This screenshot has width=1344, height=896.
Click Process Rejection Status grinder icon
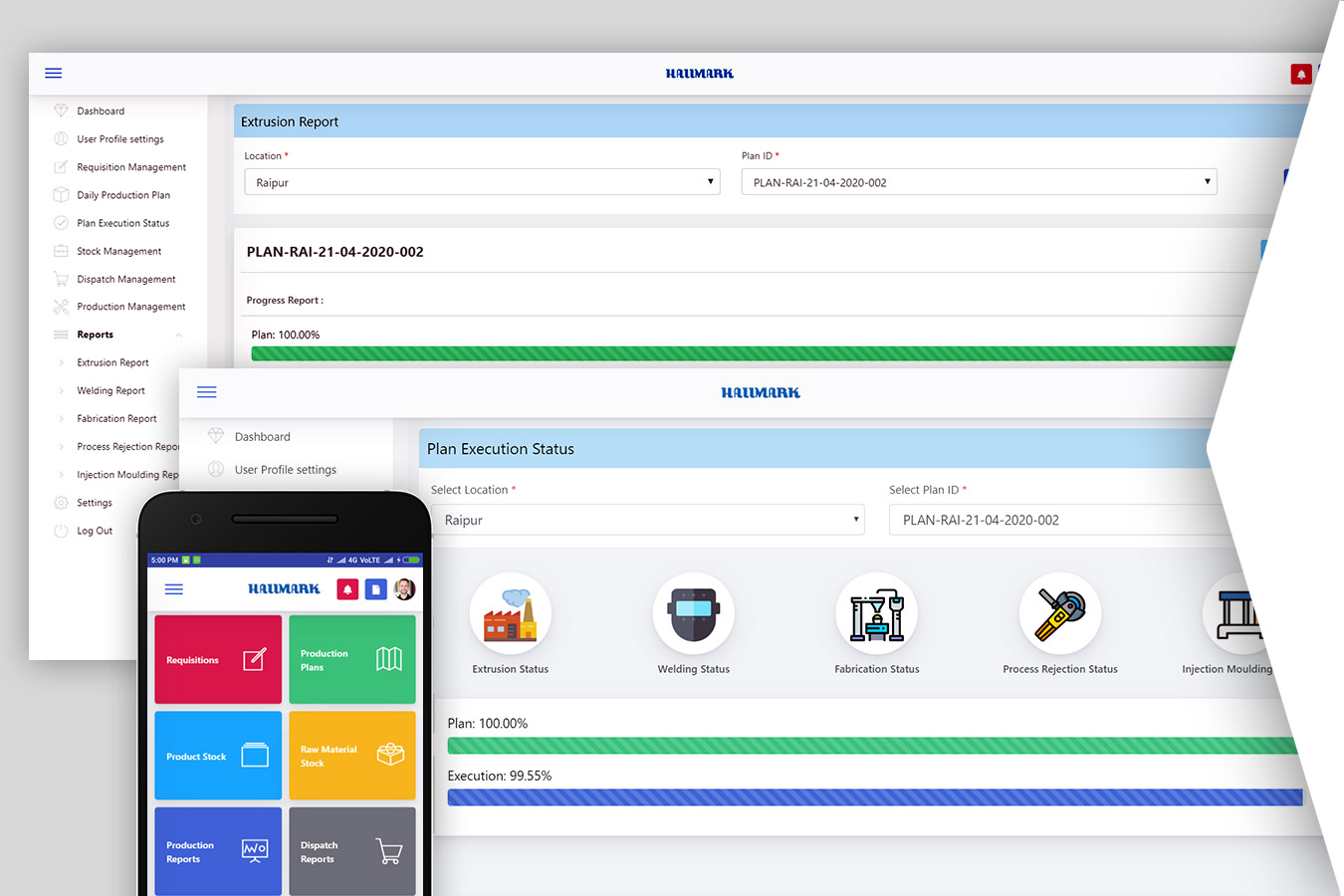pyautogui.click(x=1060, y=613)
